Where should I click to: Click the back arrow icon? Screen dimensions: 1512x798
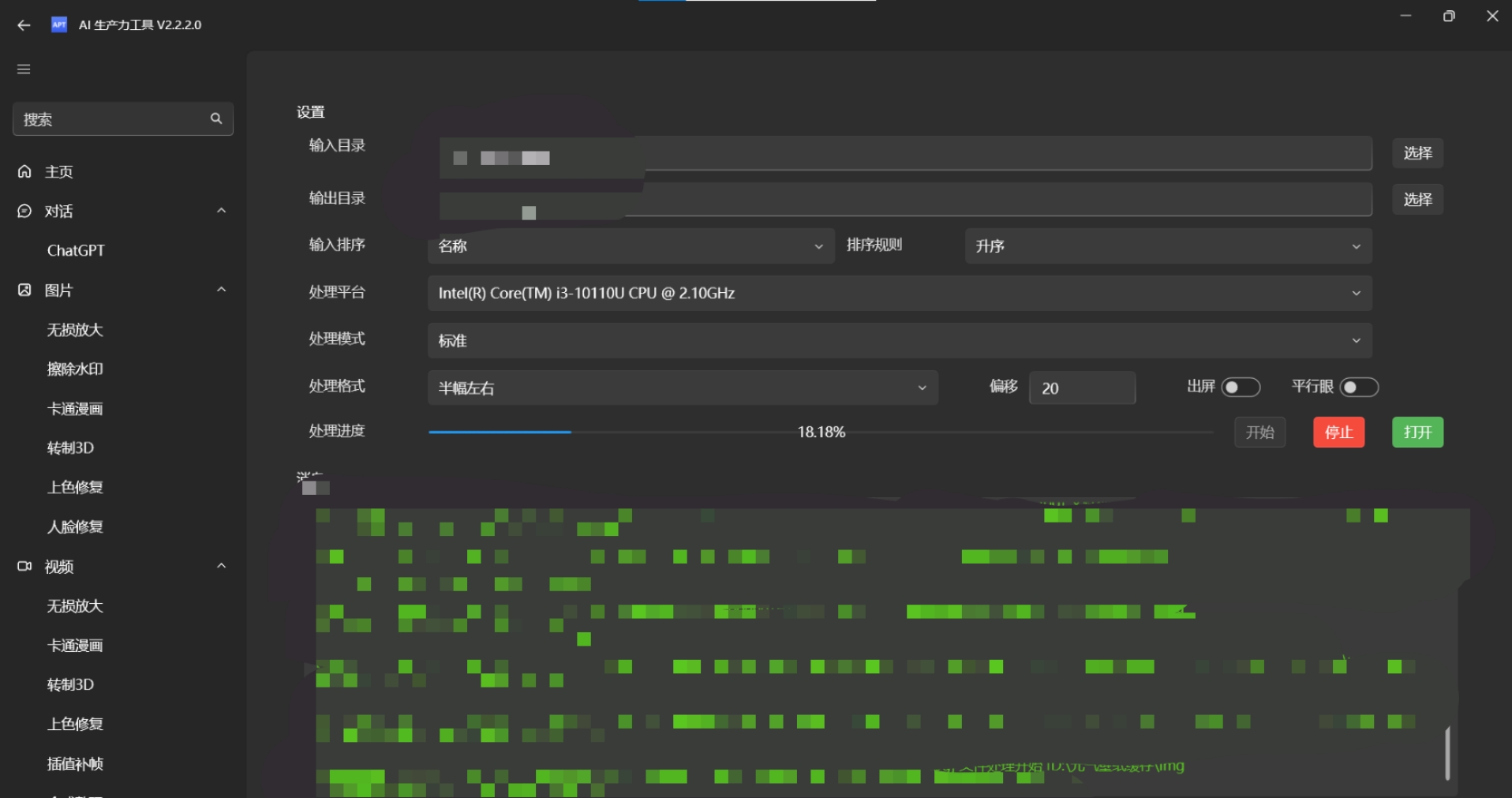tap(24, 25)
